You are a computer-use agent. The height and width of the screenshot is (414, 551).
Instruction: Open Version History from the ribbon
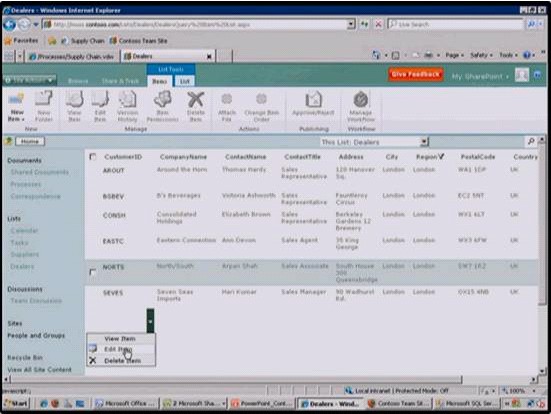coord(128,106)
